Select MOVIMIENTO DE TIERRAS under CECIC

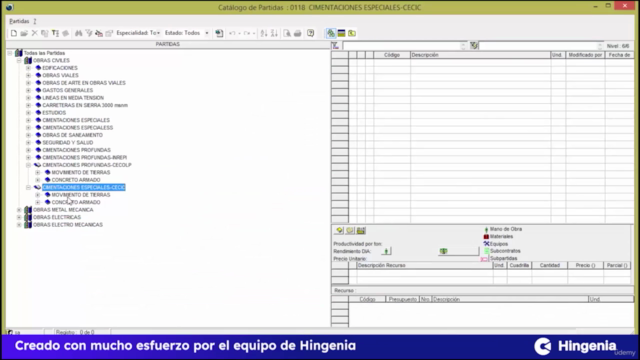[x=81, y=195]
